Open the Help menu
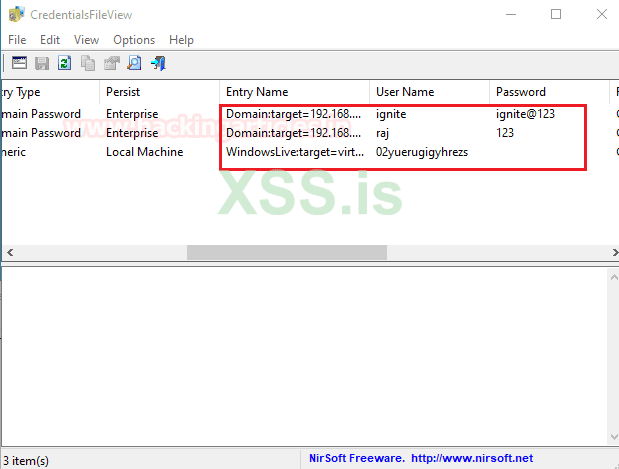Screen dimensions: 619x469 pyautogui.click(x=181, y=40)
